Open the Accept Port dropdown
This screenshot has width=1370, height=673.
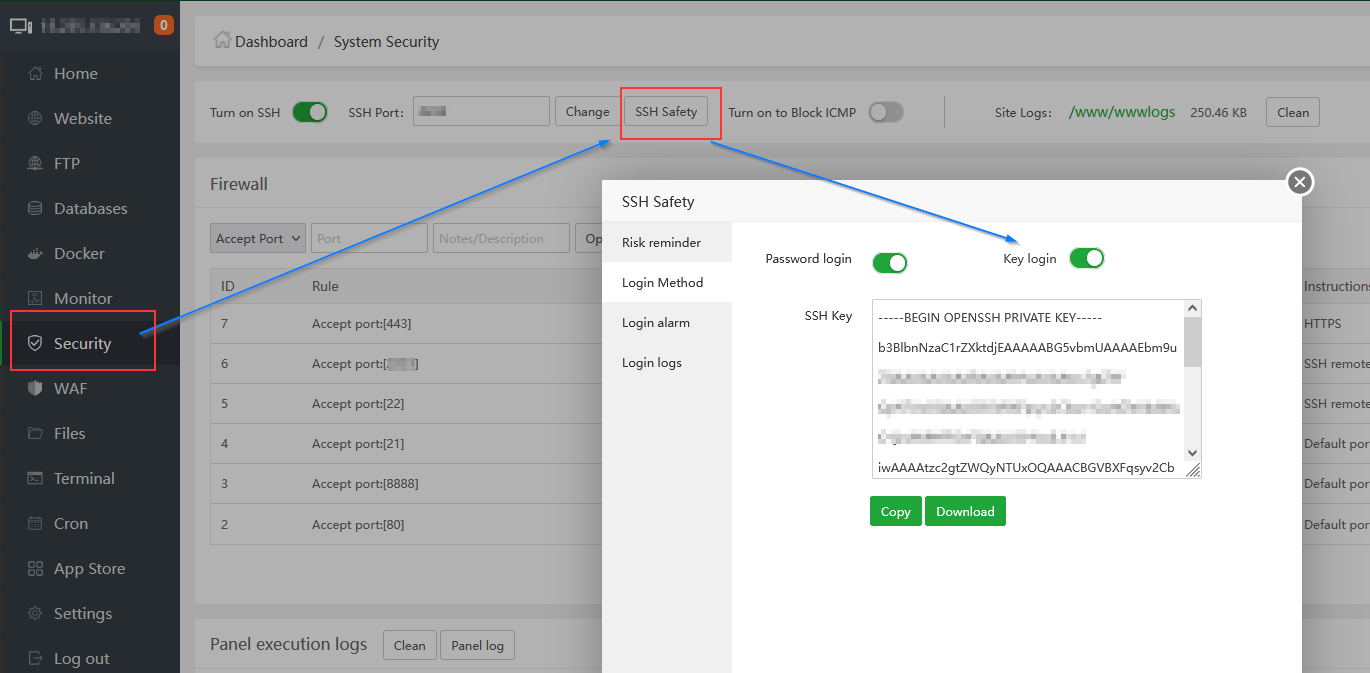pos(257,238)
